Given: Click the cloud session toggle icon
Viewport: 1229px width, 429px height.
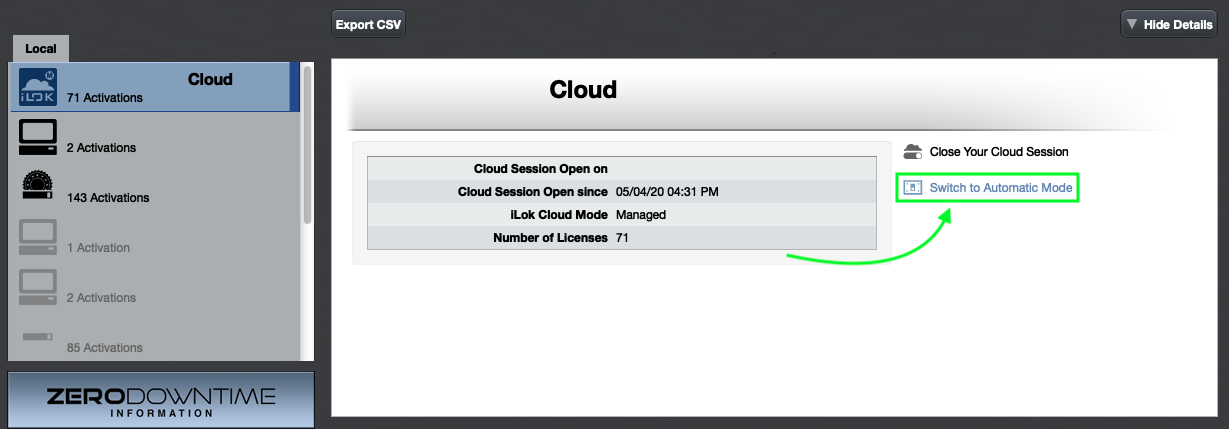Looking at the screenshot, I should (912, 152).
